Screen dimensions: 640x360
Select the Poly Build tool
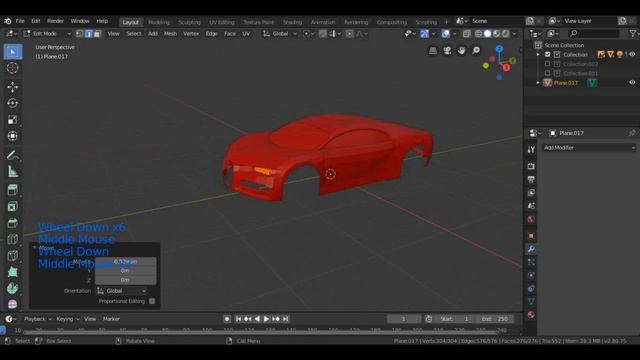(13, 272)
